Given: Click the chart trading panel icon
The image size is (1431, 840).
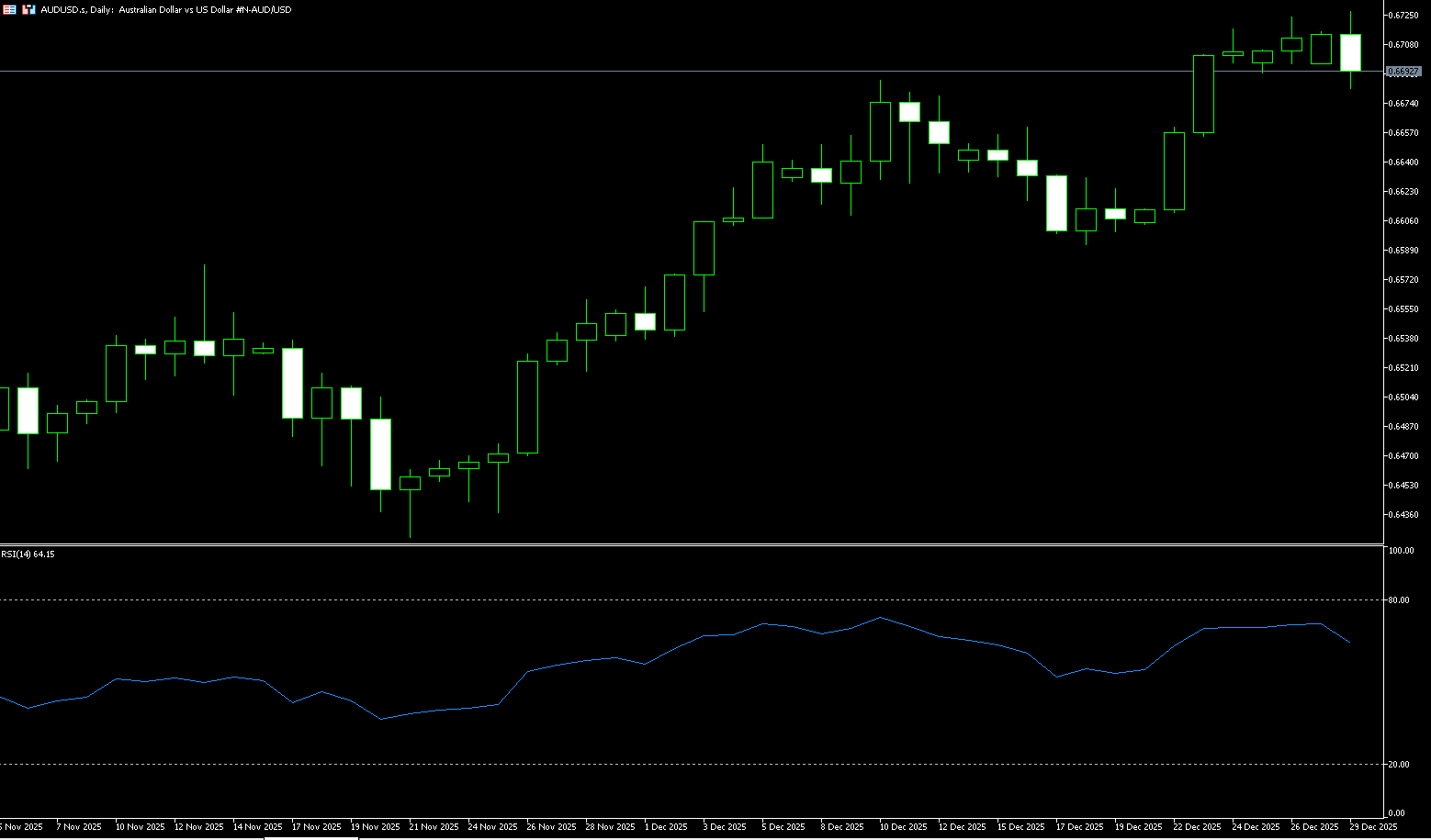Looking at the screenshot, I should click(x=28, y=9).
